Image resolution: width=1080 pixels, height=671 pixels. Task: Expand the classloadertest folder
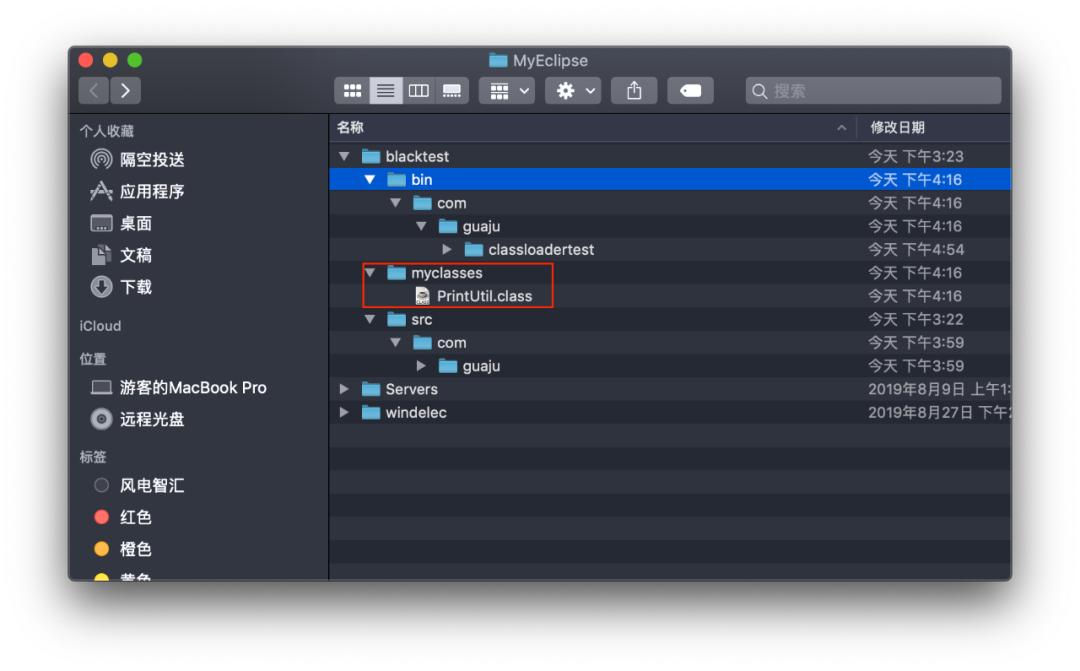click(447, 249)
